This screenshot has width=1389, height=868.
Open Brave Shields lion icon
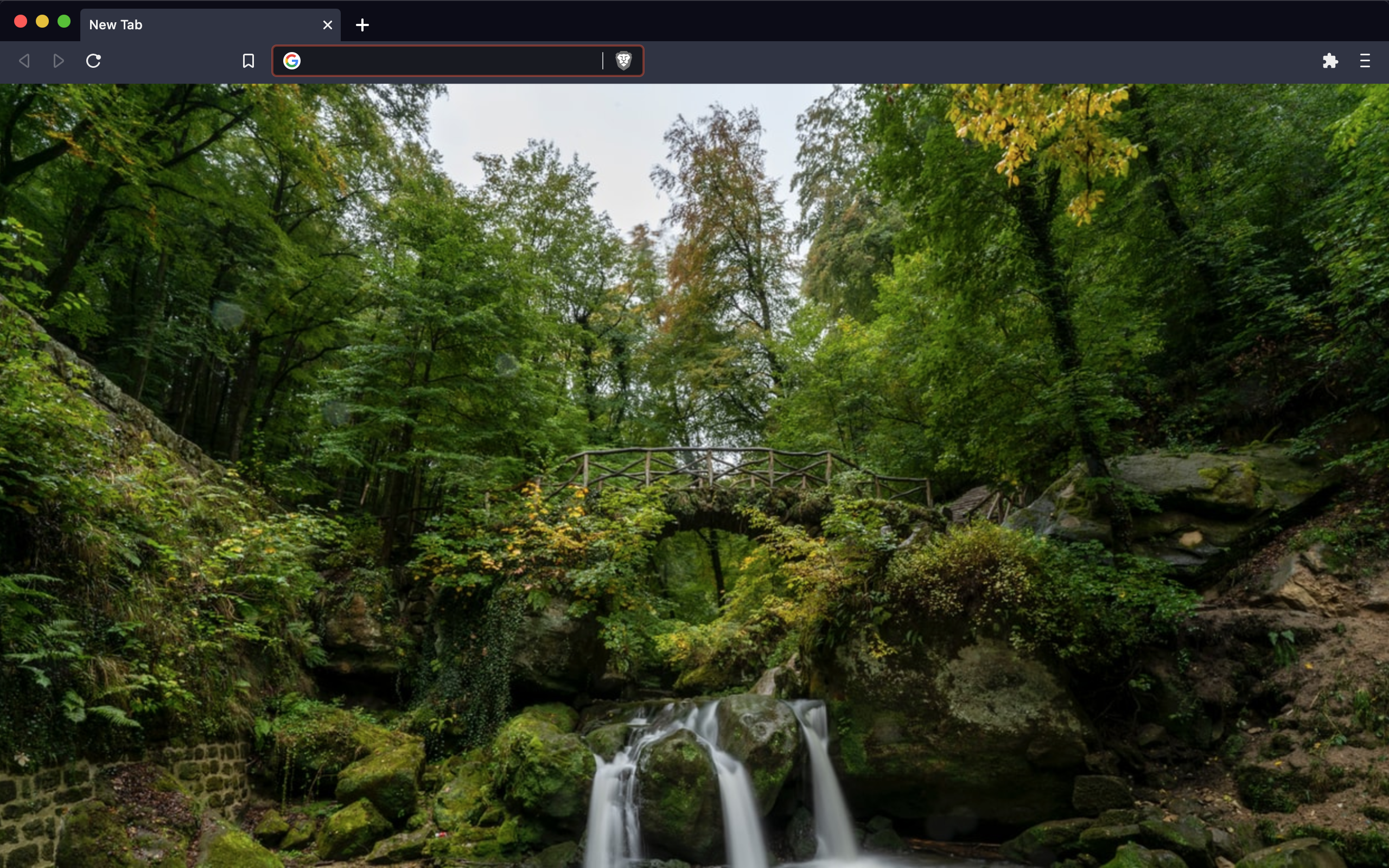(x=623, y=60)
